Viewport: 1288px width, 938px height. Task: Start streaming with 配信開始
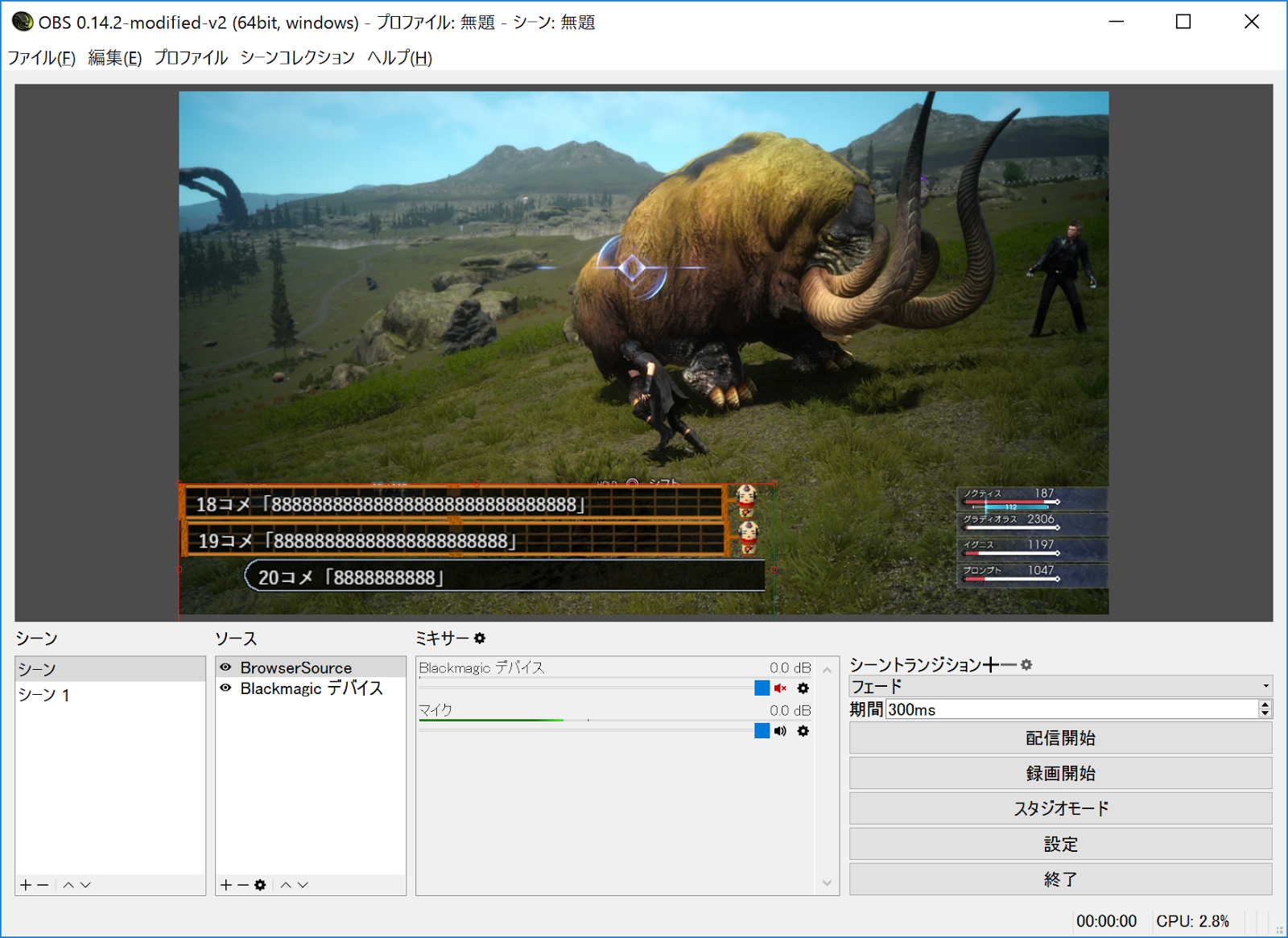[x=1060, y=738]
